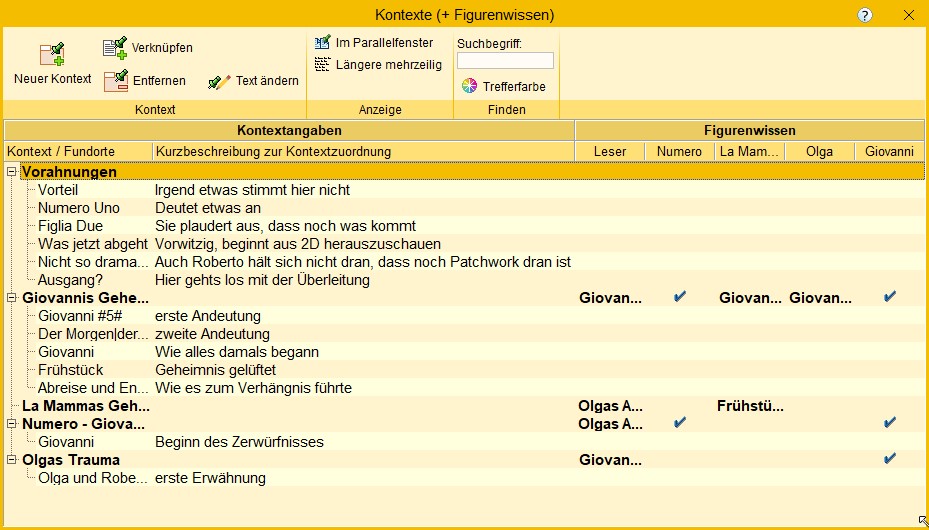The height and width of the screenshot is (530, 929).
Task: Click the La Mam... column header
Action: [x=750, y=152]
